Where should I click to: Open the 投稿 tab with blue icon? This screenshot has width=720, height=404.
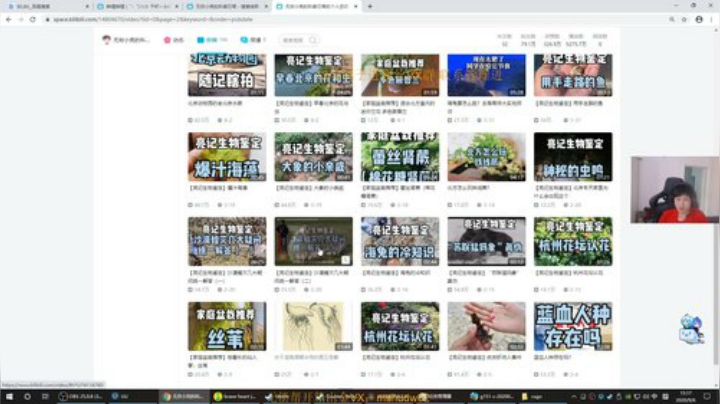(212, 40)
